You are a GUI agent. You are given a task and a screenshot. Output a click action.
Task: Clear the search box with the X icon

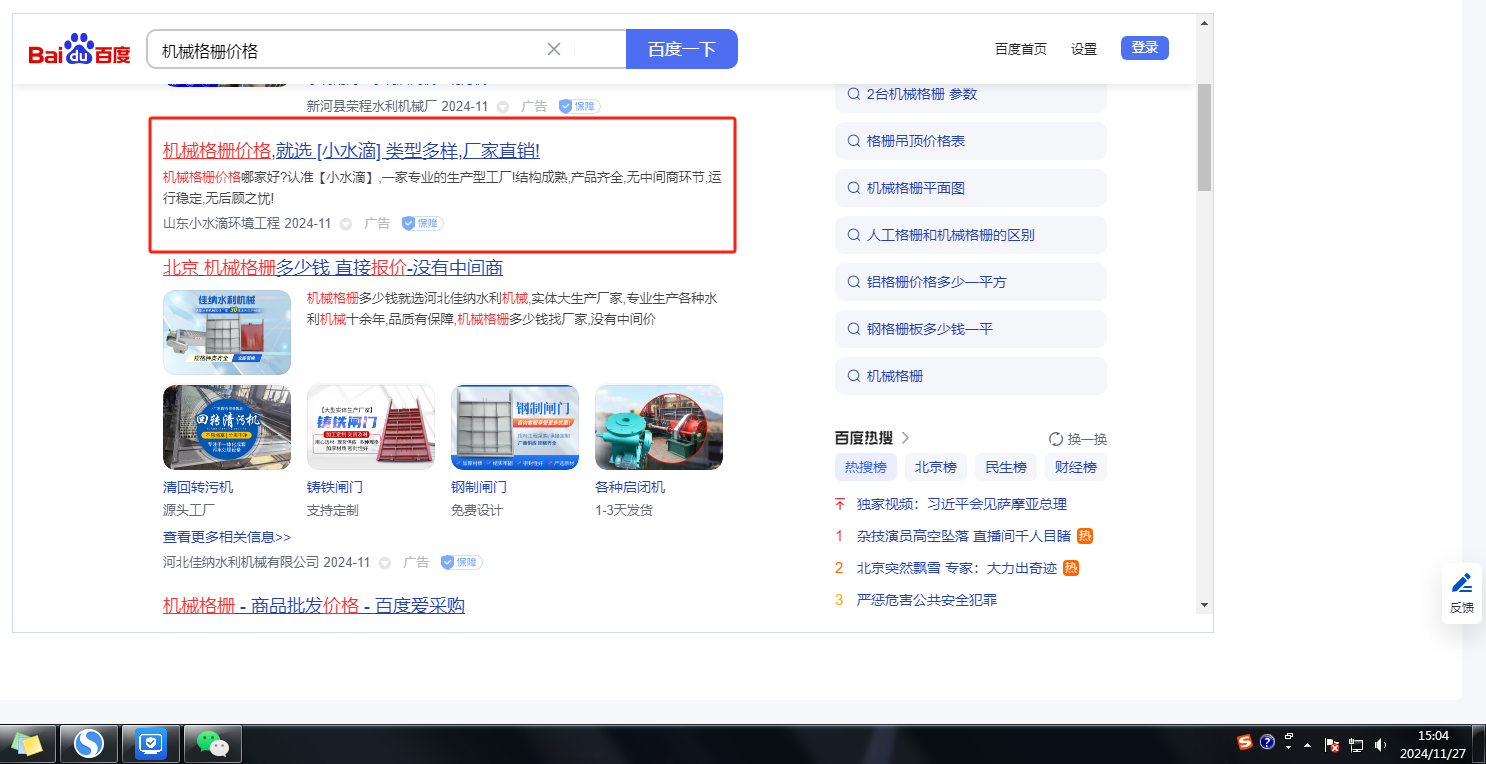tap(554, 49)
